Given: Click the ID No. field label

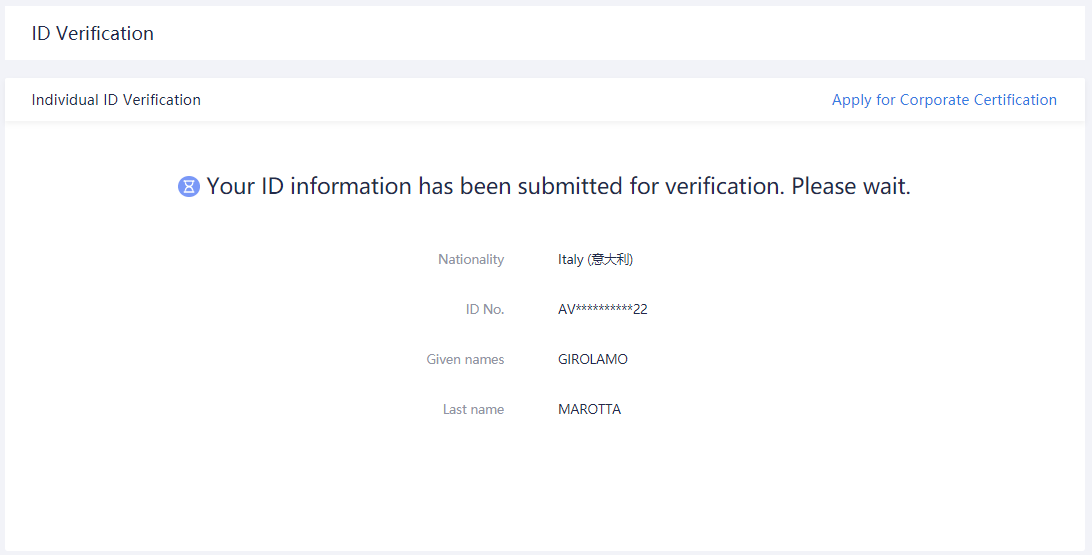Looking at the screenshot, I should [x=485, y=309].
